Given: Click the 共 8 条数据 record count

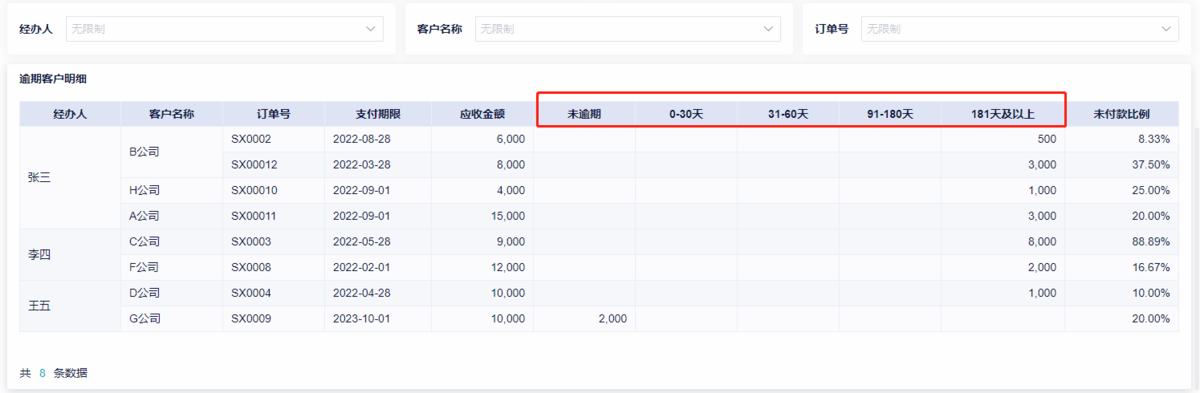Looking at the screenshot, I should [53, 373].
